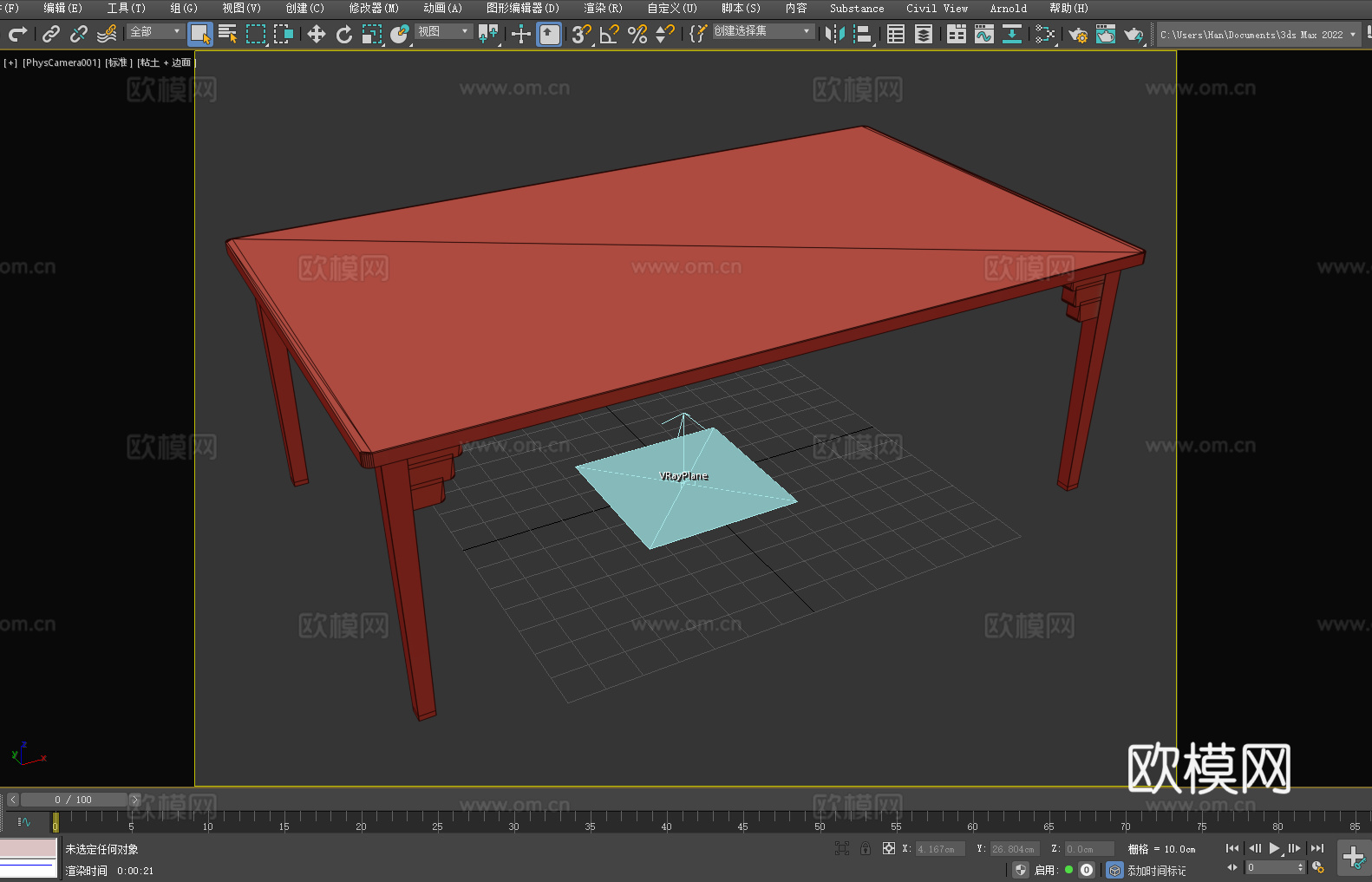Open the 渲染(R) menu
This screenshot has width=1372, height=882.
(603, 8)
